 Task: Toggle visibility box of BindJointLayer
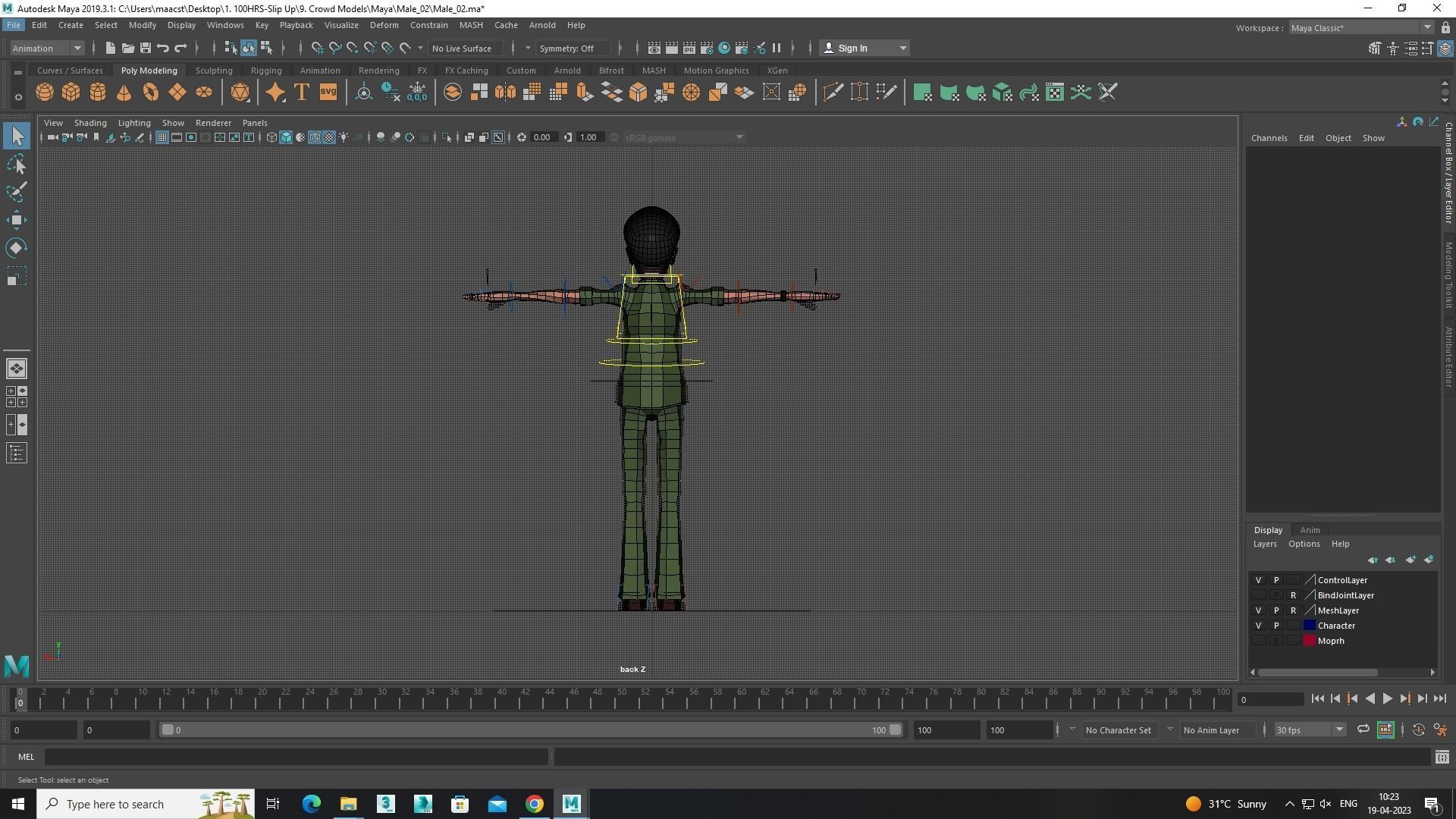(1258, 595)
